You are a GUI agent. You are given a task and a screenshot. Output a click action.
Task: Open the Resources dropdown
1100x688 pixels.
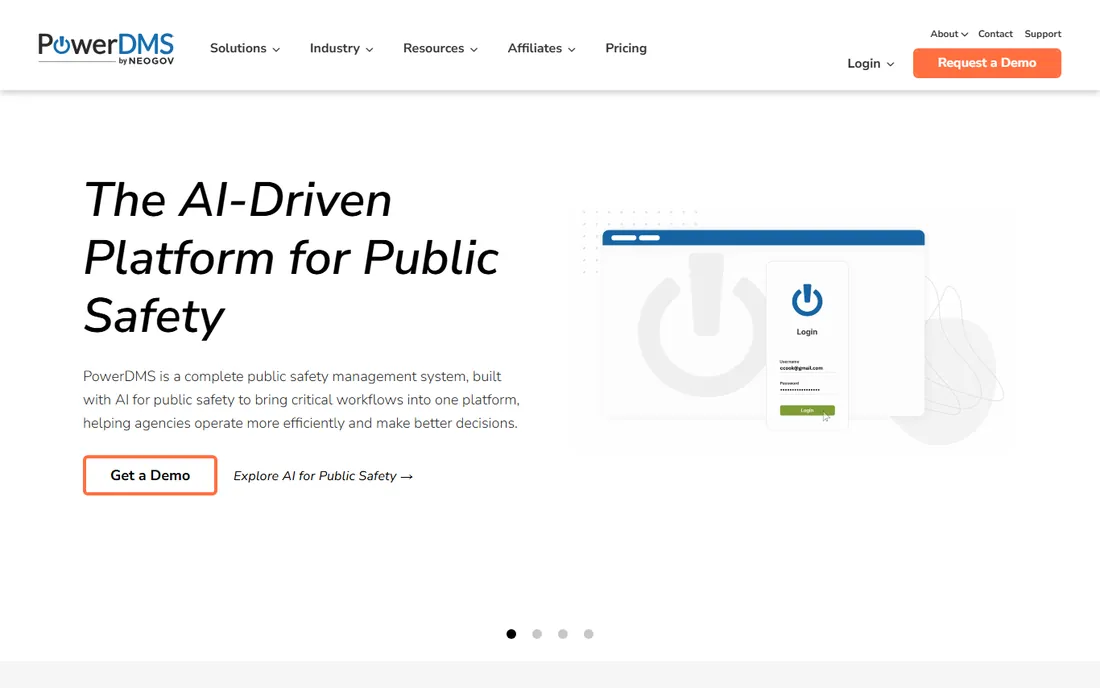[x=440, y=48]
